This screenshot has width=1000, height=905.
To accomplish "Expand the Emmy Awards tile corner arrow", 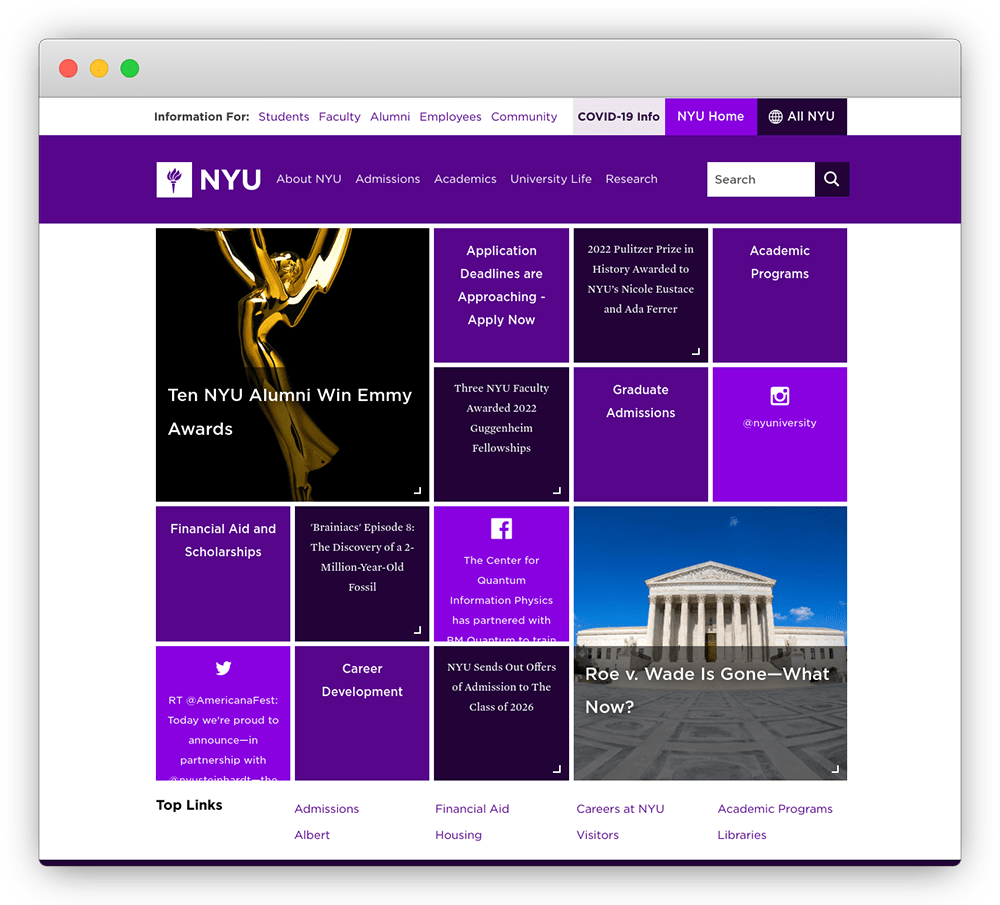I will [417, 490].
